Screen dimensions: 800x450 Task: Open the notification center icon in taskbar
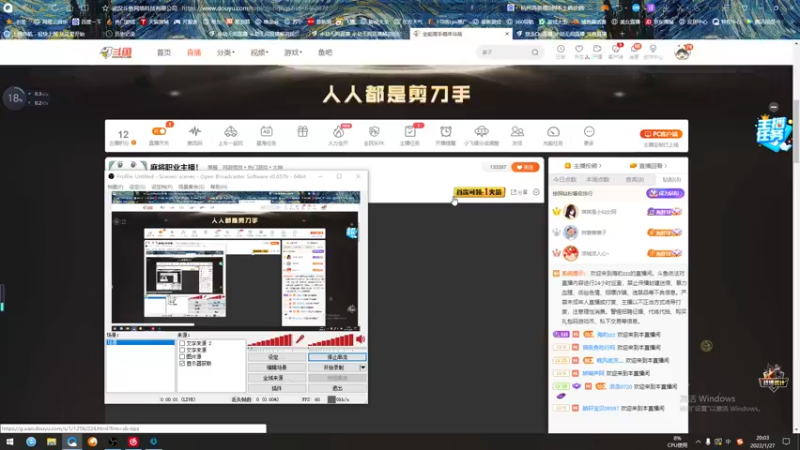pyautogui.click(x=786, y=442)
